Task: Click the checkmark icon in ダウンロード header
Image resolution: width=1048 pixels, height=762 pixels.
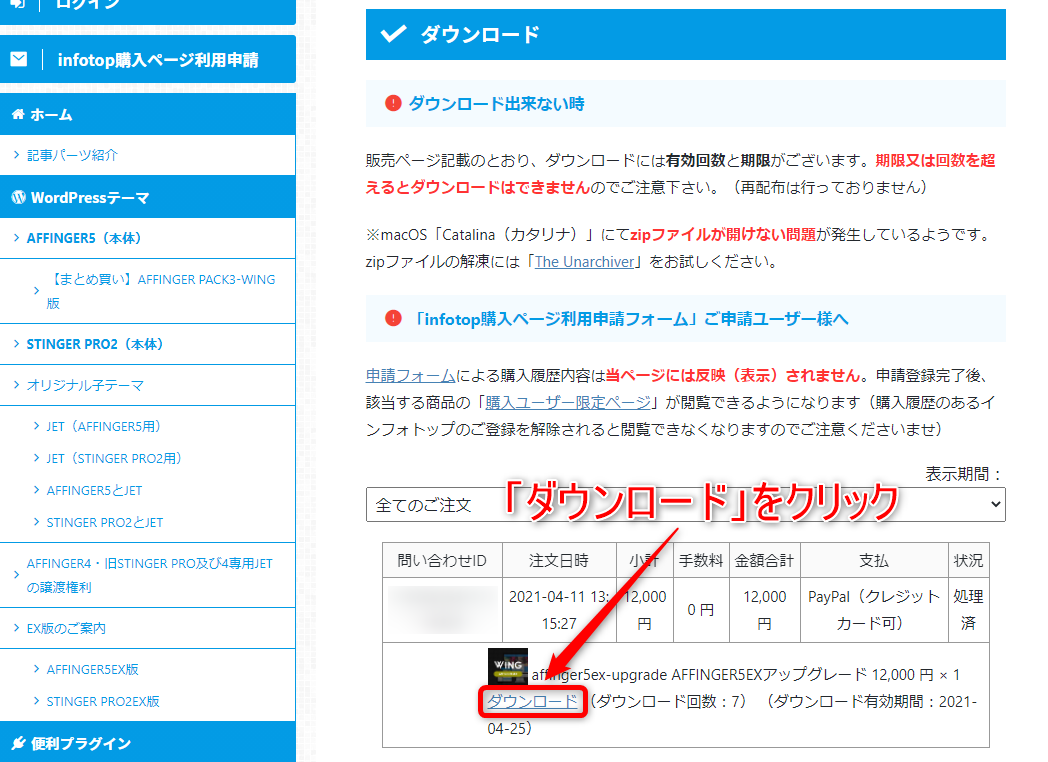Action: click(x=394, y=33)
